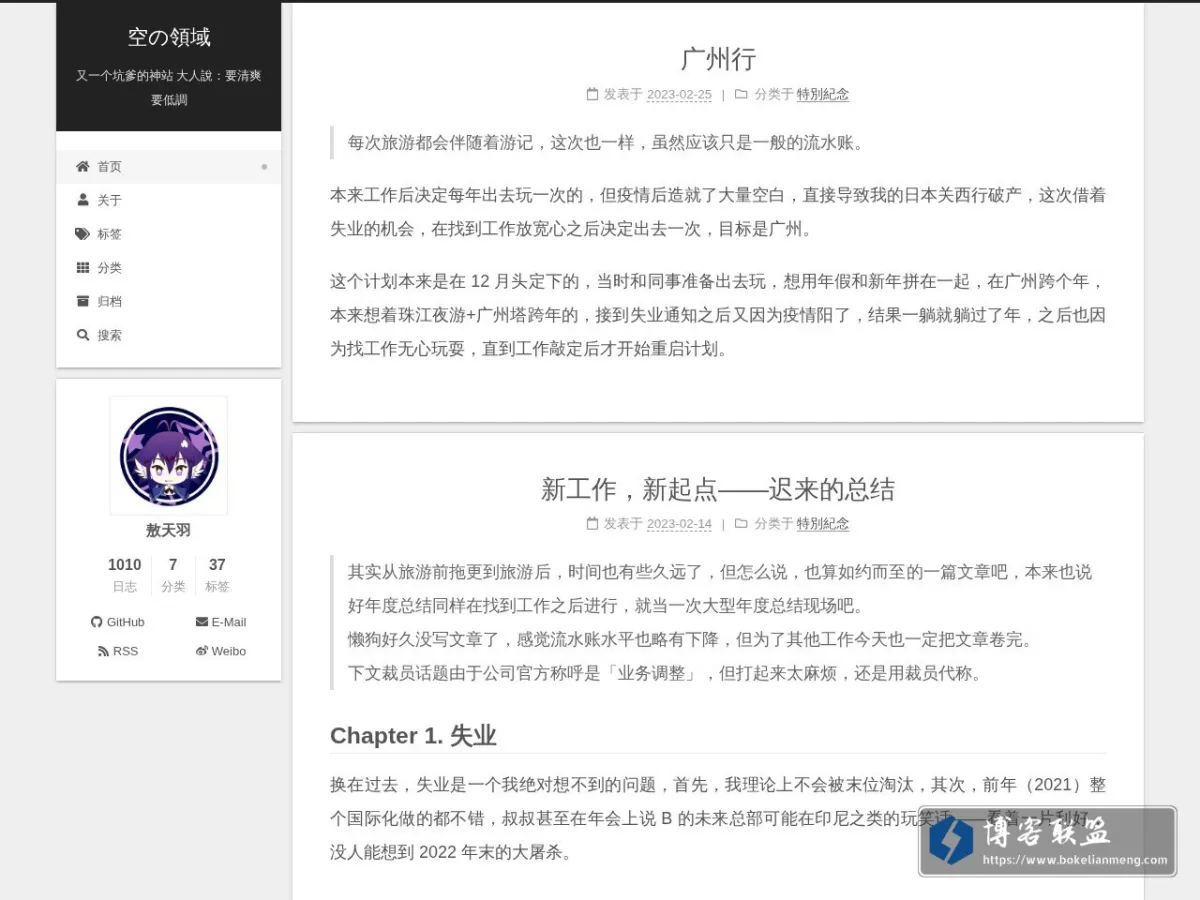Open the 标签 menu item
Viewport: 1200px width, 900px height.
(168, 234)
